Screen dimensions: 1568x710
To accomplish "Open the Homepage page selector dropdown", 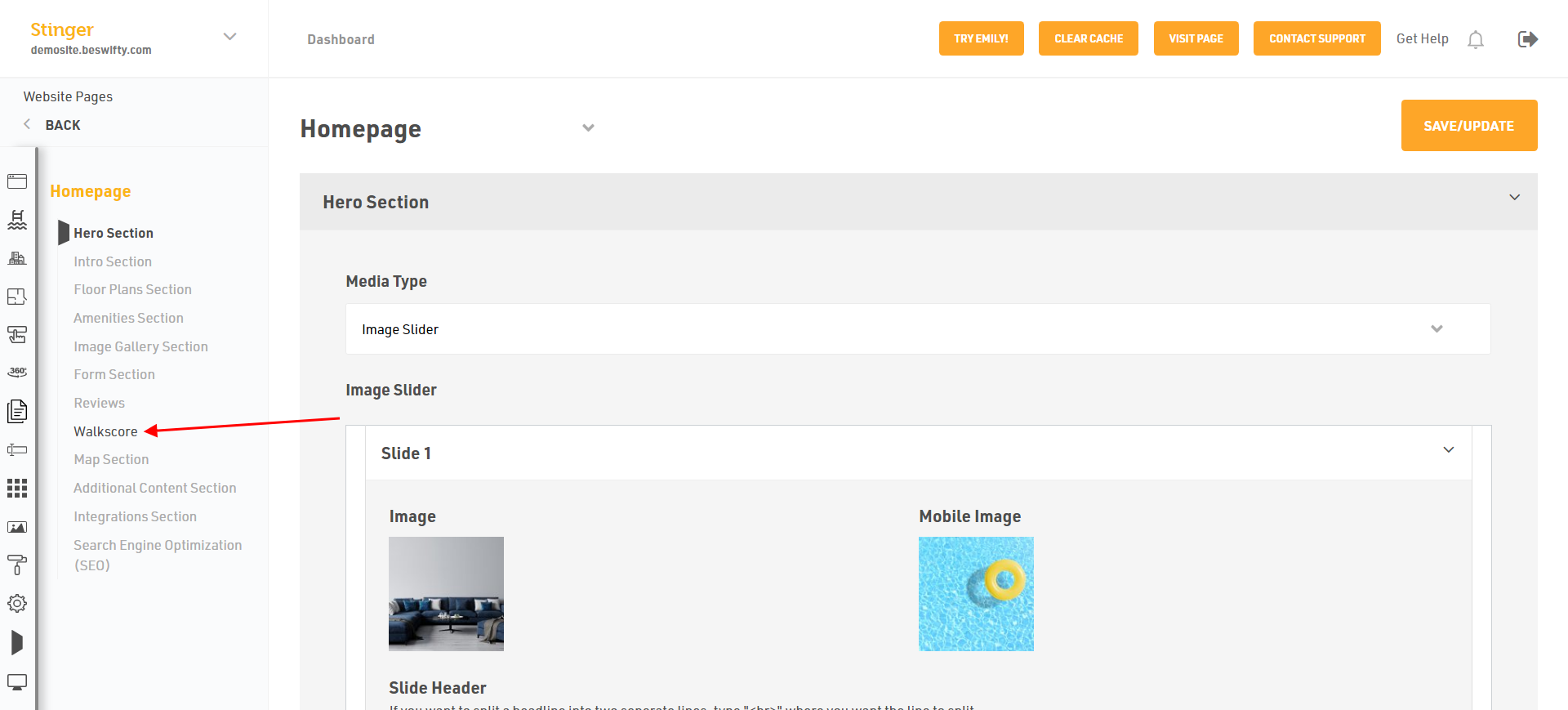I will (x=588, y=128).
